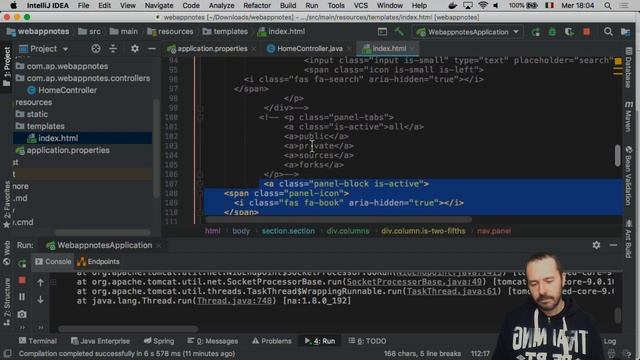Switch to the Endpoints tab
This screenshot has height=360, width=640.
[98, 262]
